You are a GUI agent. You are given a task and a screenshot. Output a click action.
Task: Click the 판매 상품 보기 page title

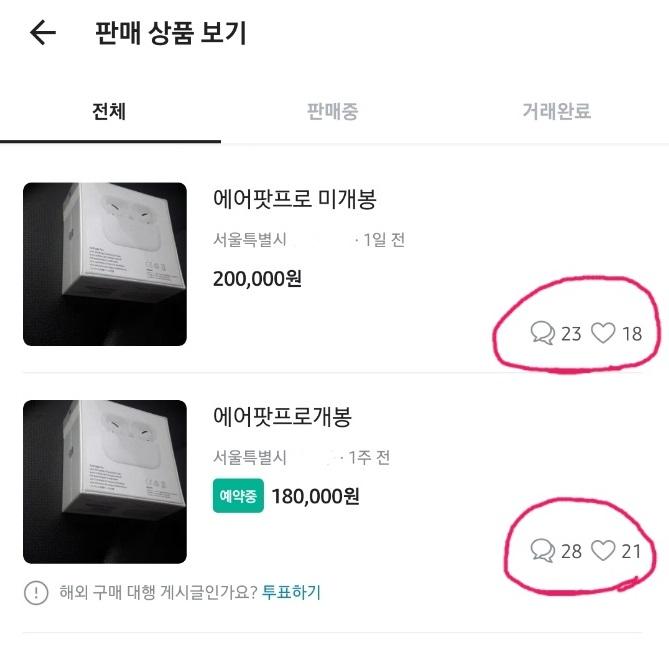[x=170, y=33]
